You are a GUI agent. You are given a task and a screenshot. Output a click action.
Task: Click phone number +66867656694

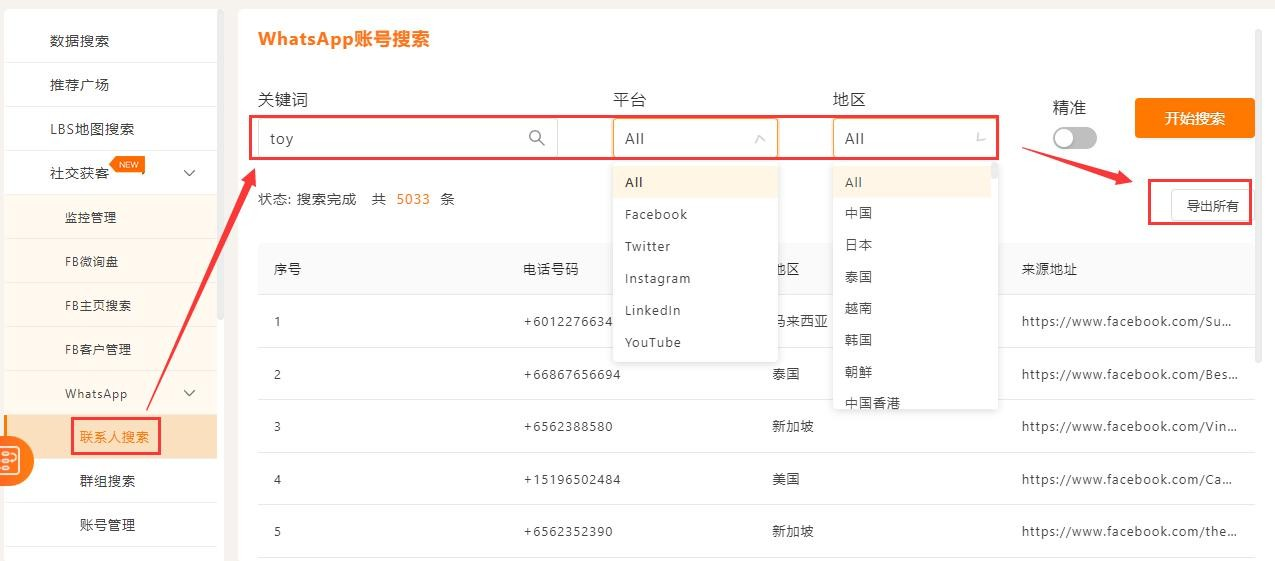571,374
